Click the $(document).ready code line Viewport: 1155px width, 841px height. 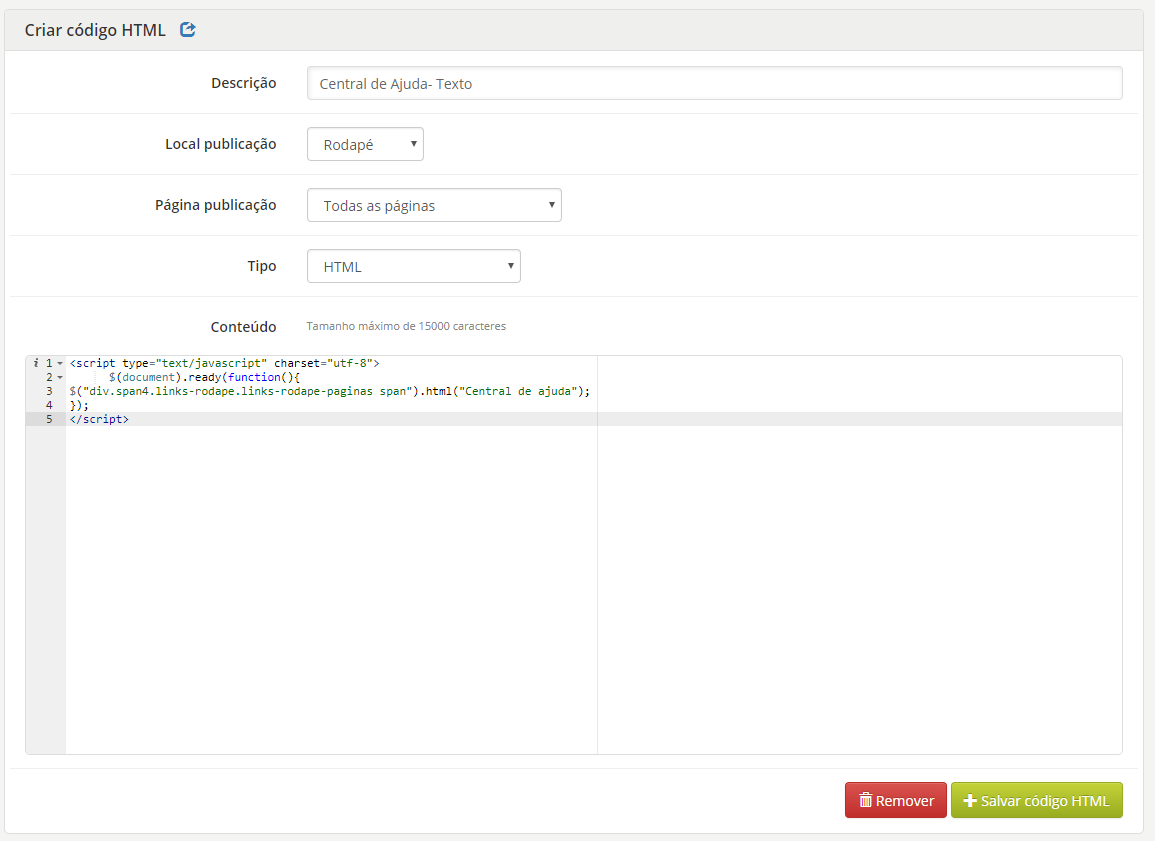204,377
